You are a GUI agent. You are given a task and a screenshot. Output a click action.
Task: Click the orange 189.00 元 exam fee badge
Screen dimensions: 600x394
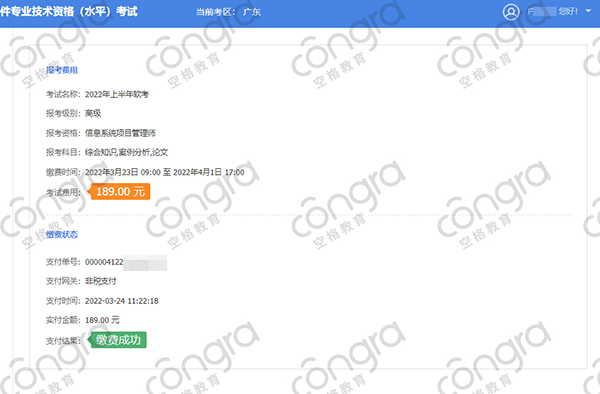pos(120,191)
